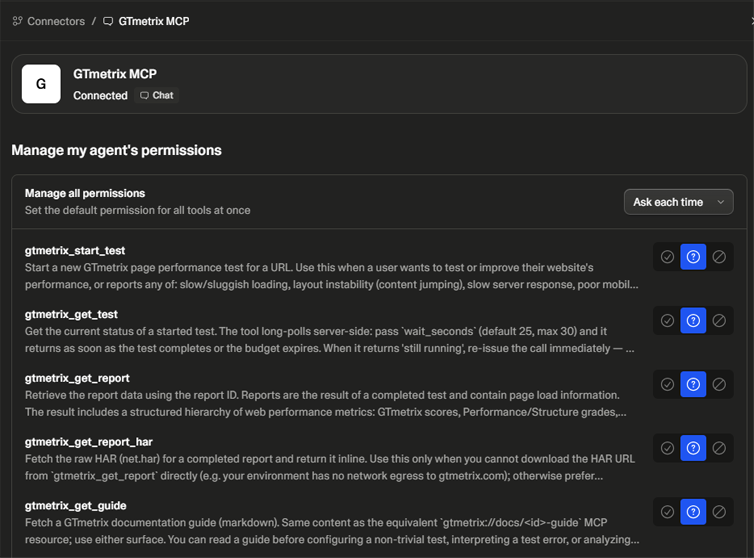This screenshot has width=754, height=558.
Task: Click the Chat badge under GTmetrix MCP
Action: [x=157, y=95]
